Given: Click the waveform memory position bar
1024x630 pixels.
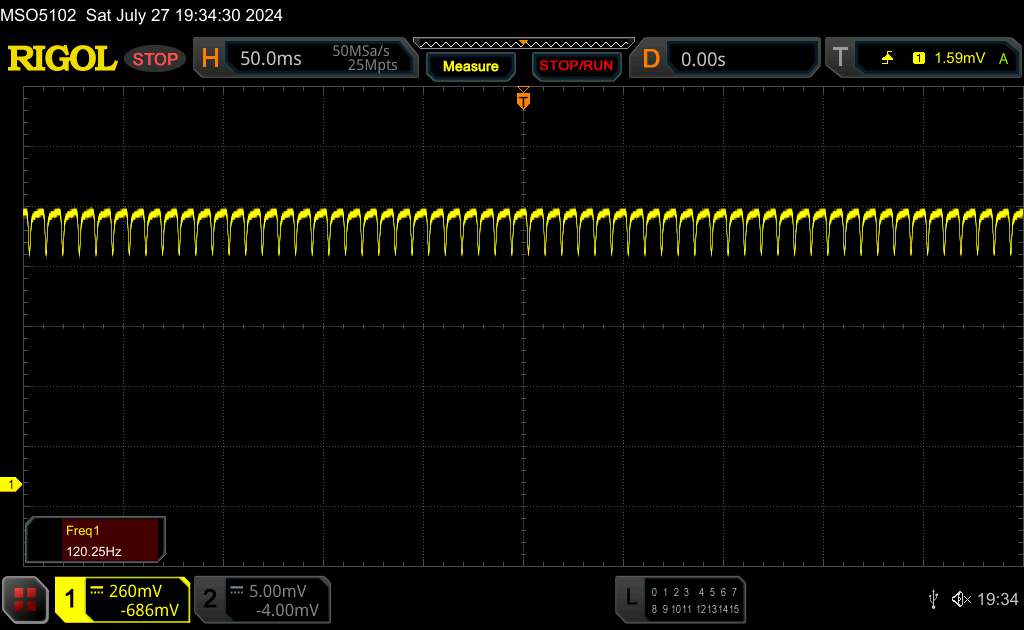Looking at the screenshot, I should [523, 43].
